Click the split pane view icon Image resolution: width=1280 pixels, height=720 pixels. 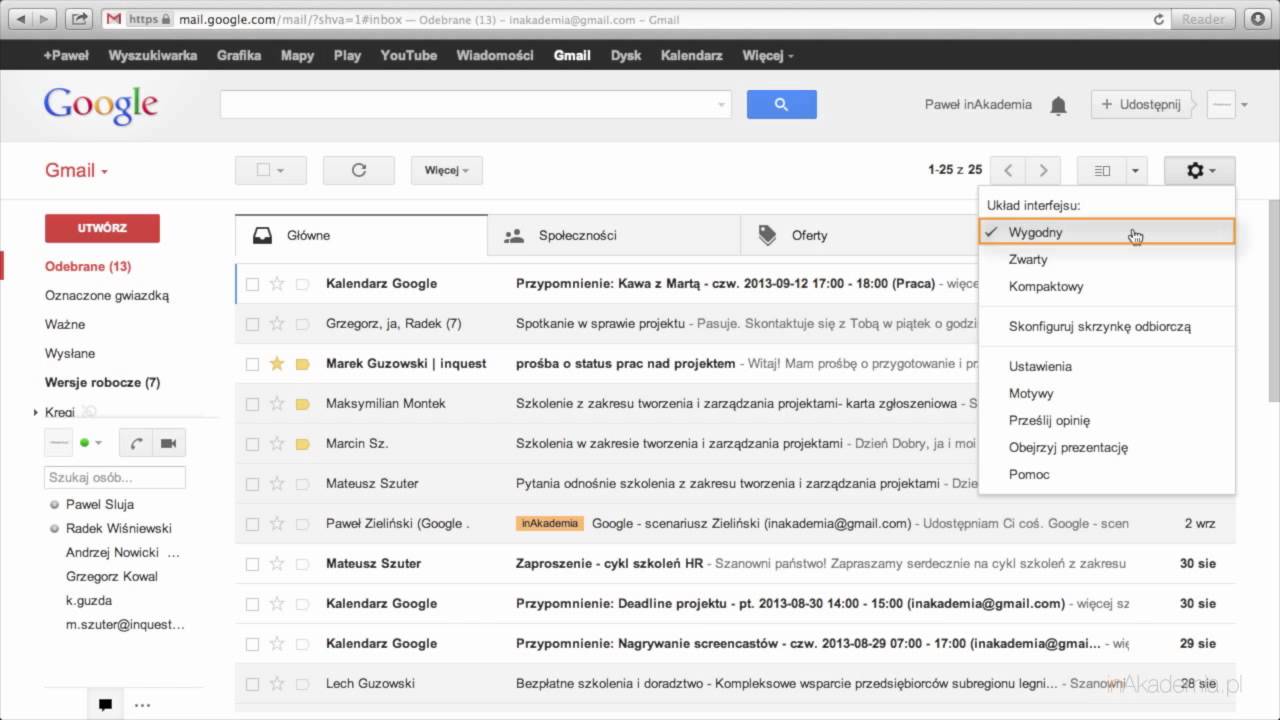click(x=1102, y=171)
